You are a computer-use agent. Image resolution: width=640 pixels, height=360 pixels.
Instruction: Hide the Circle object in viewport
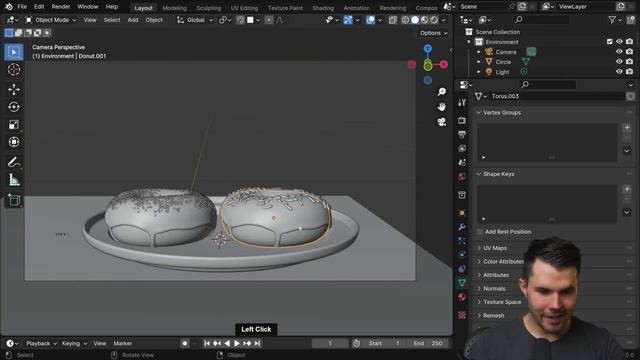click(x=619, y=62)
